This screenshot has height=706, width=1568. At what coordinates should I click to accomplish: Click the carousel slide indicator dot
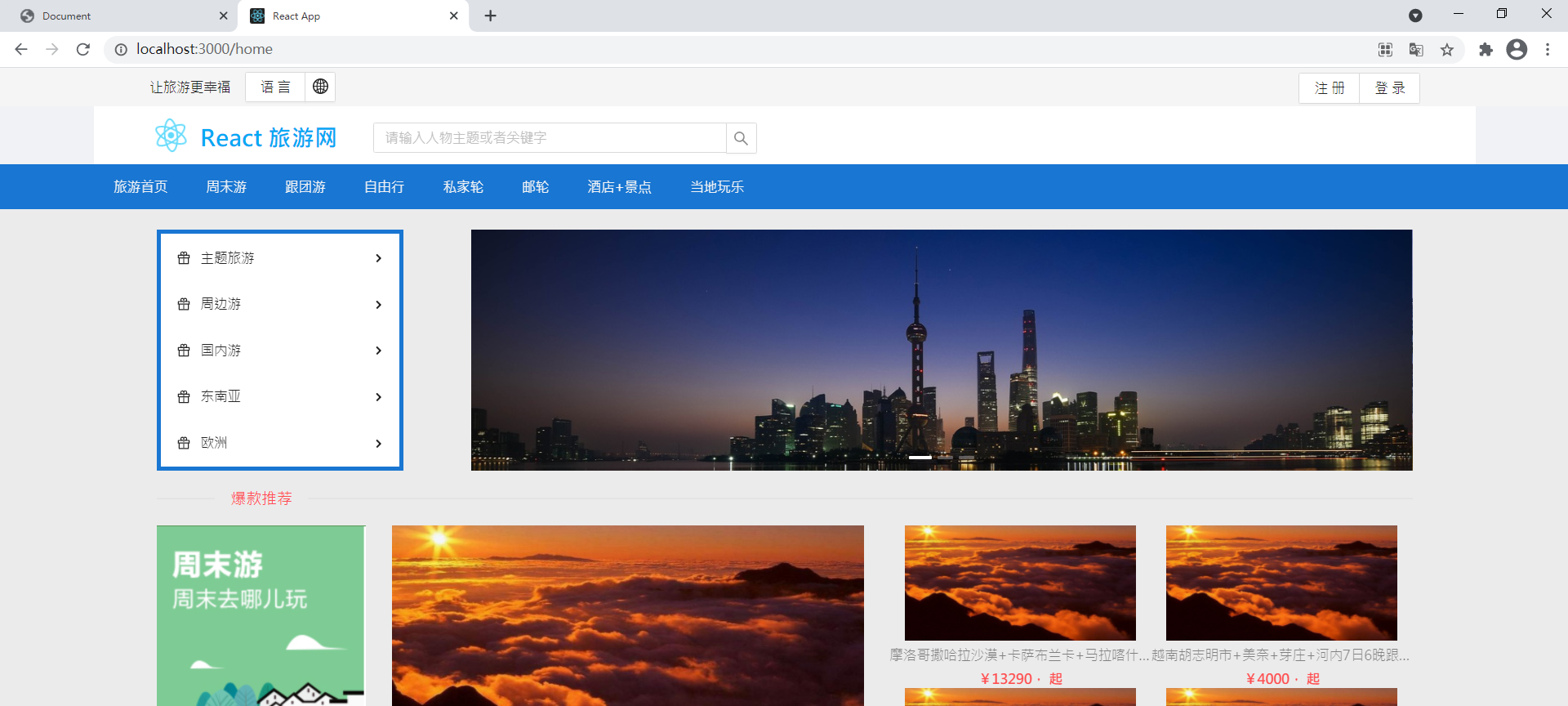pyautogui.click(x=920, y=458)
